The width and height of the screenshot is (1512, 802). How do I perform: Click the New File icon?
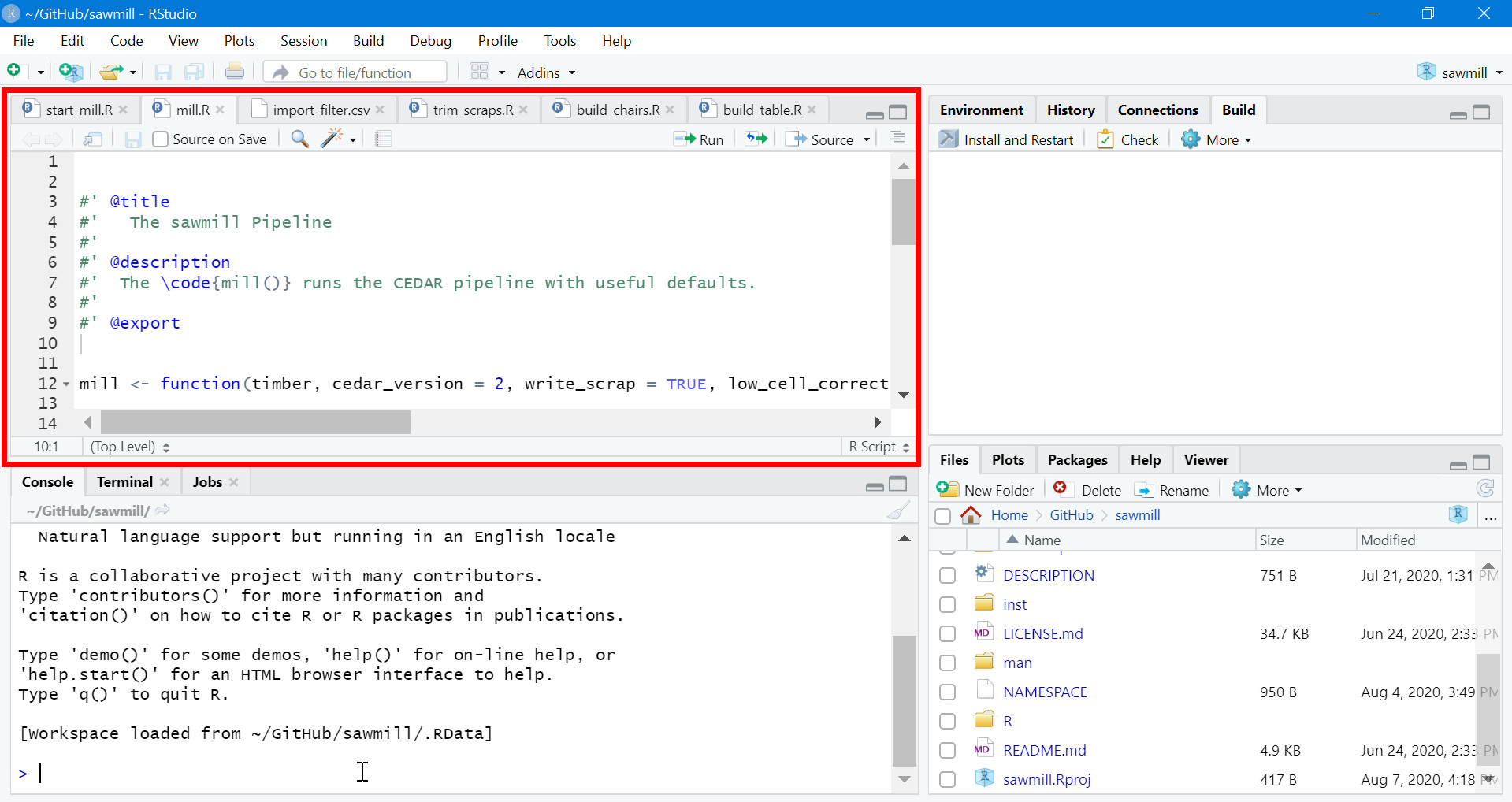[14, 72]
